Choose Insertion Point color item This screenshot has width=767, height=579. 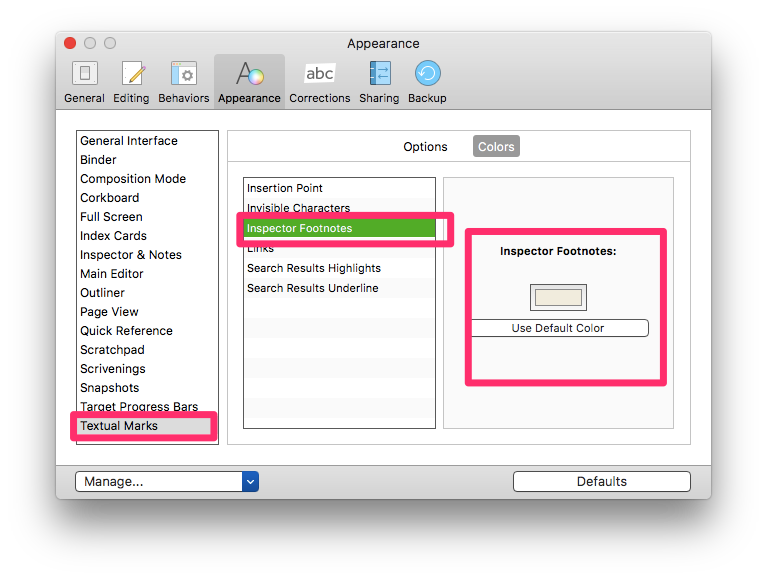[339, 188]
